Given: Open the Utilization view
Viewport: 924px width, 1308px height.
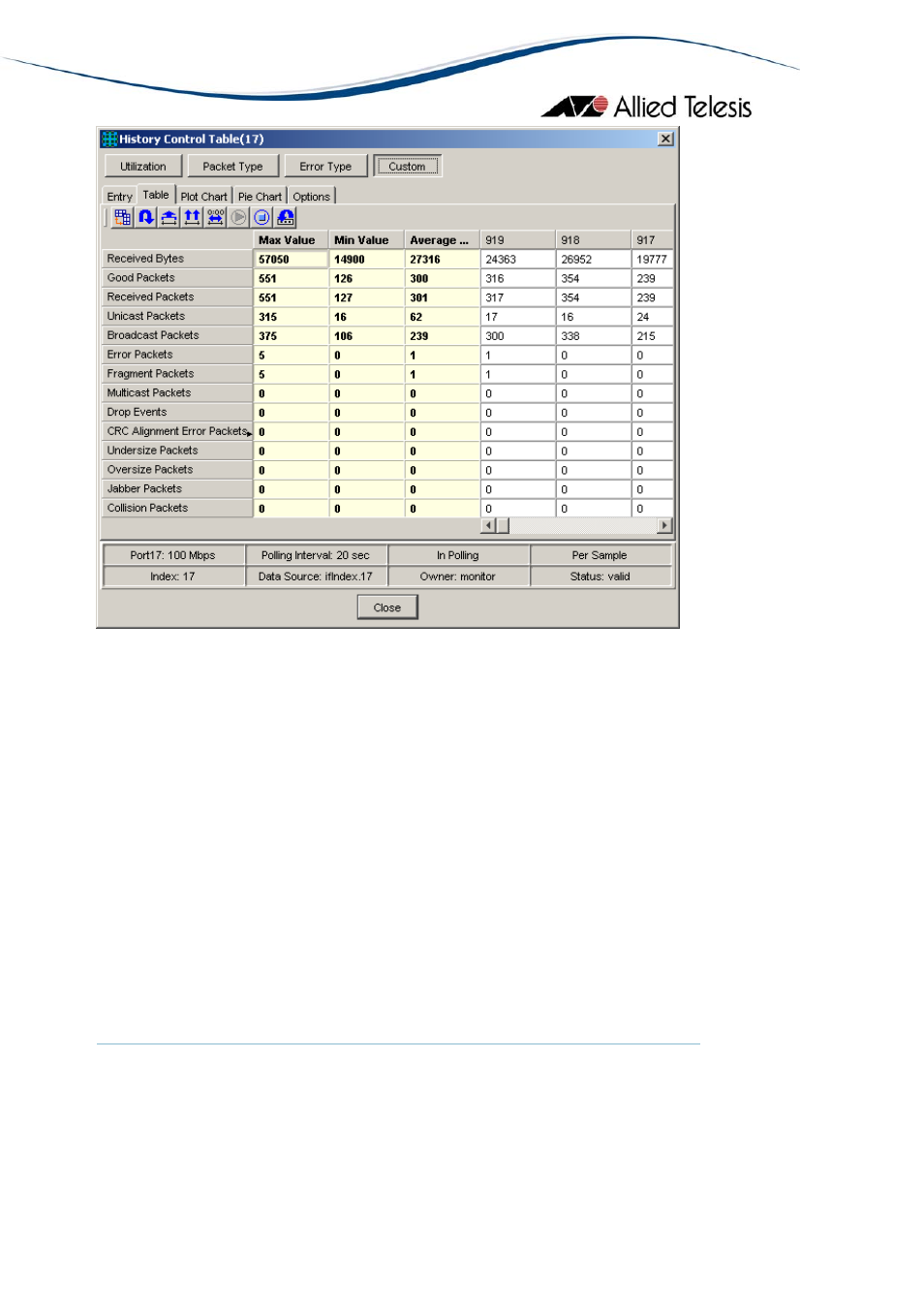Looking at the screenshot, I should click(x=143, y=167).
